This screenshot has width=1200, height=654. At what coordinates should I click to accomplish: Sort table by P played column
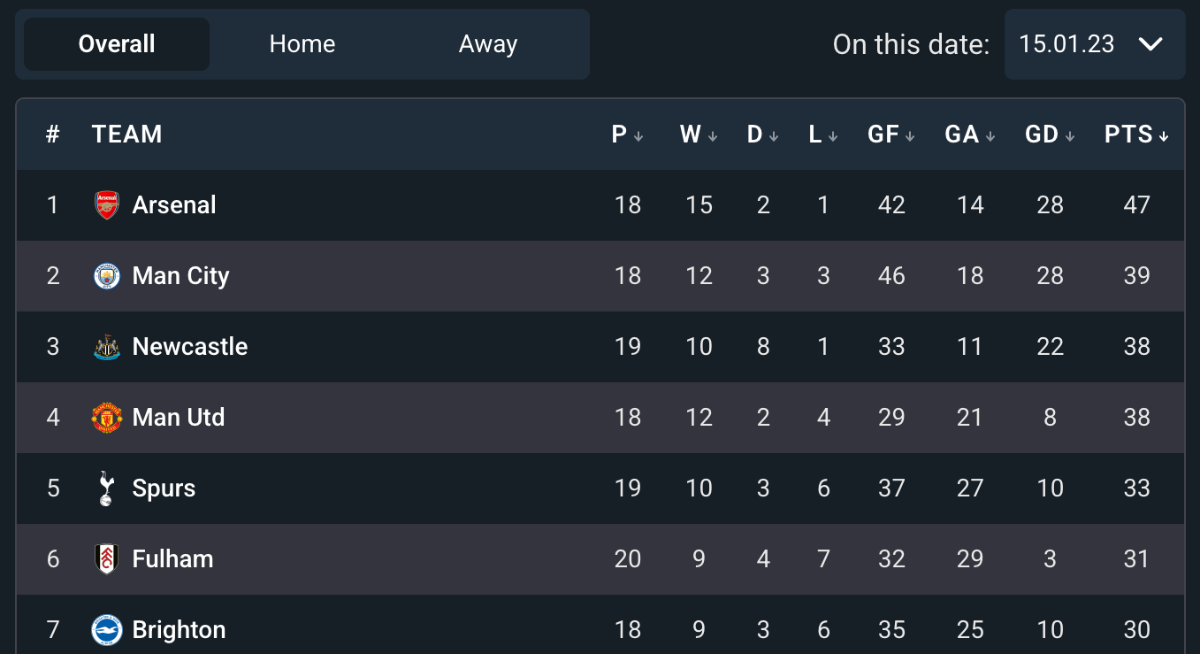pos(627,135)
